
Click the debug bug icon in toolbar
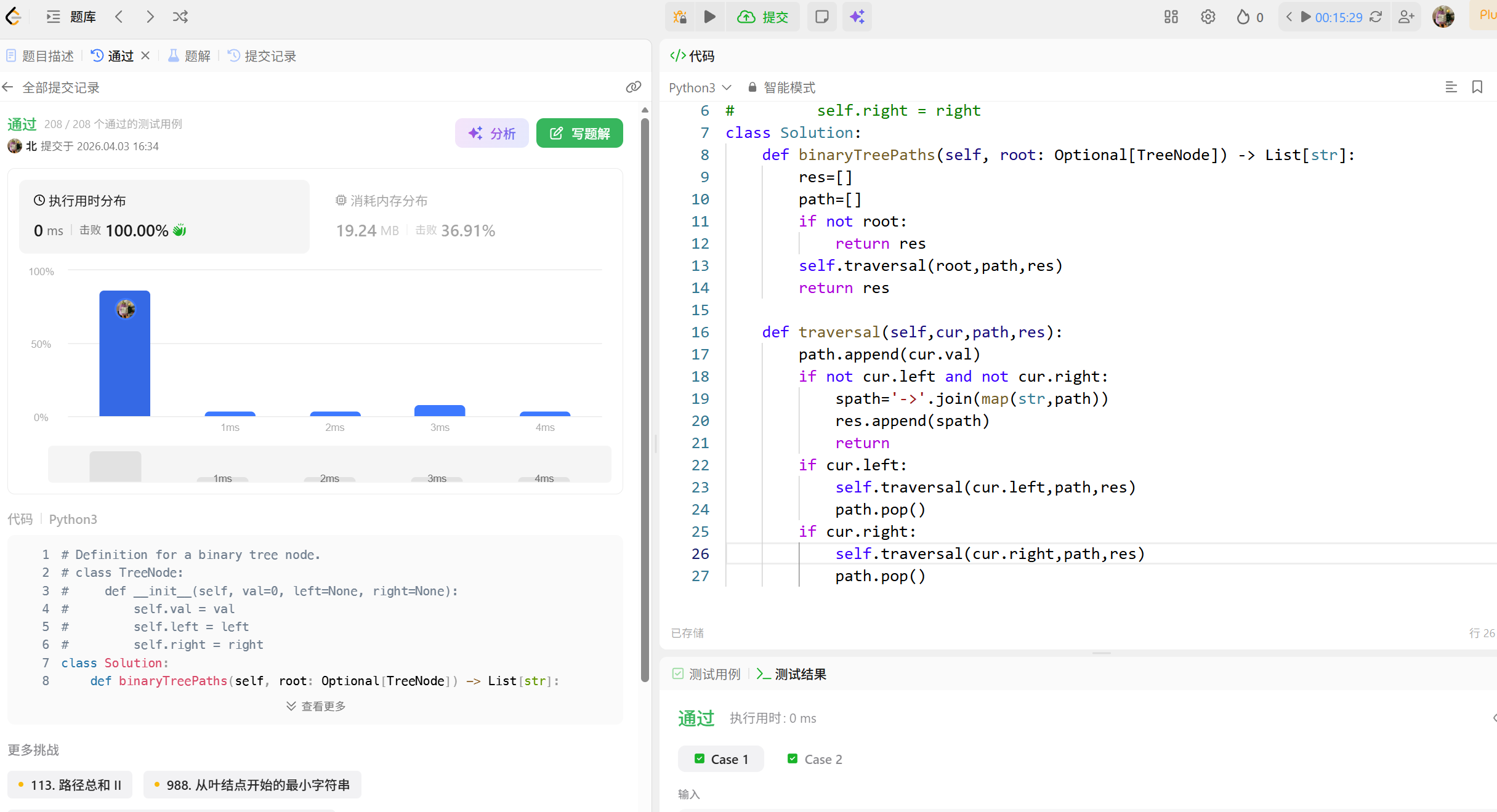(x=680, y=17)
